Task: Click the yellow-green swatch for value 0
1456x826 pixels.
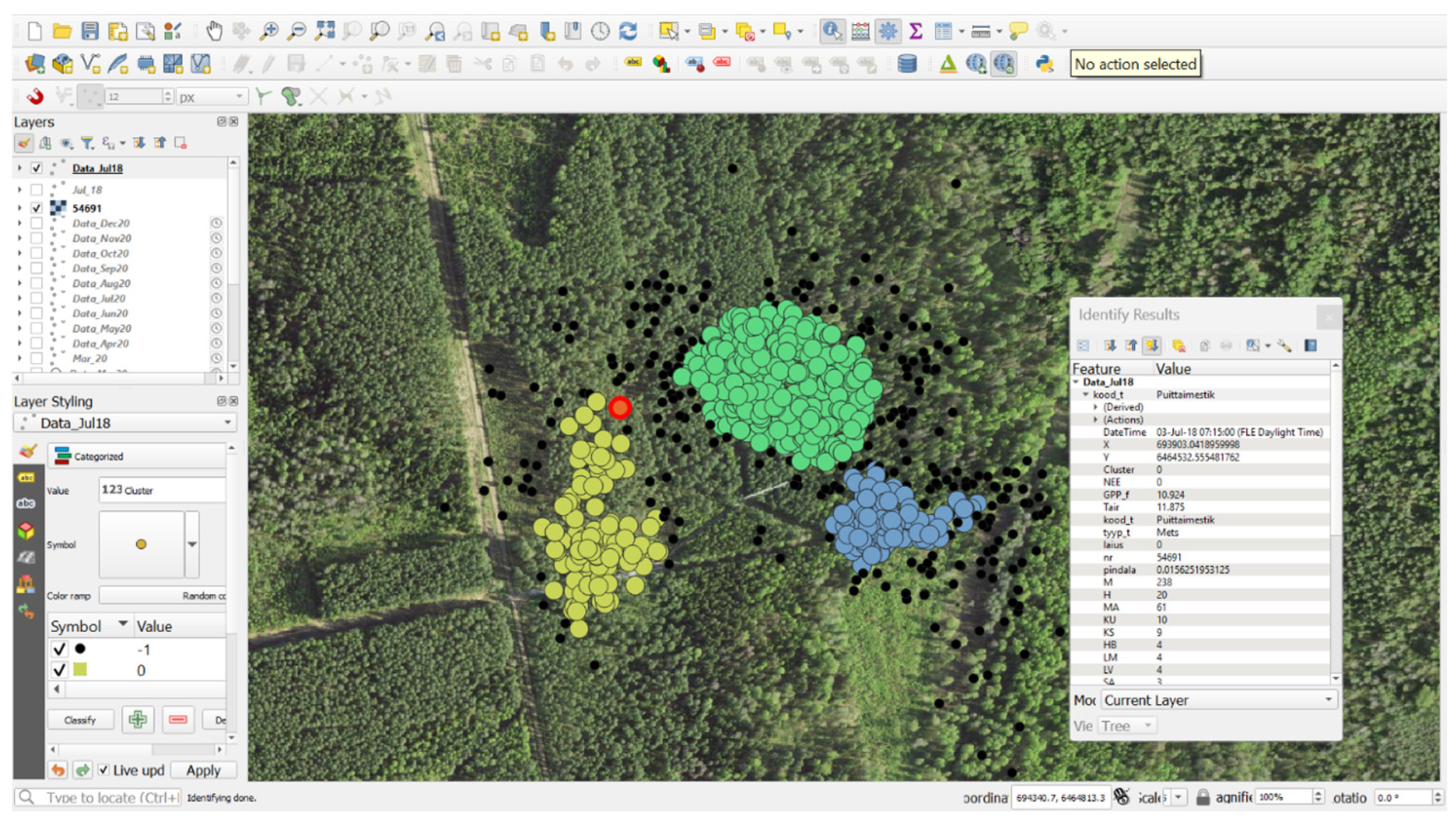Action: click(80, 670)
